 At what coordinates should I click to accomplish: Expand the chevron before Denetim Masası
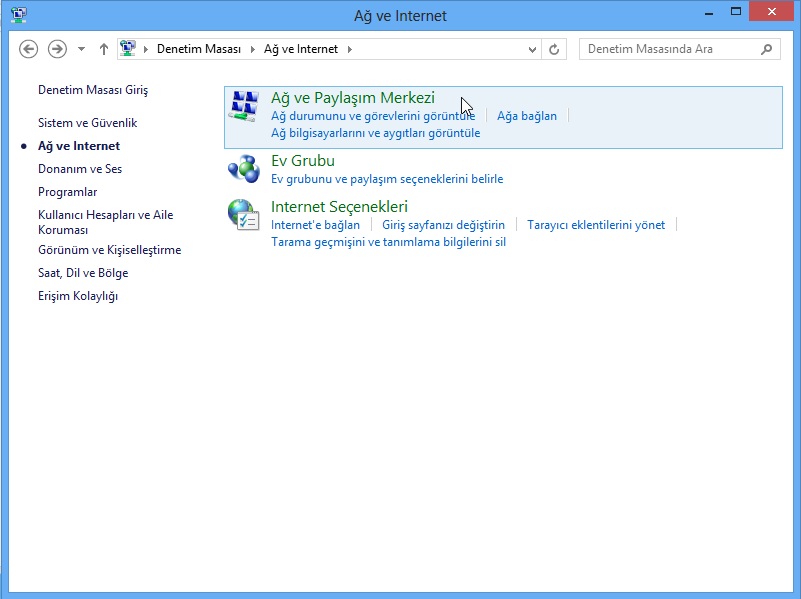click(146, 49)
